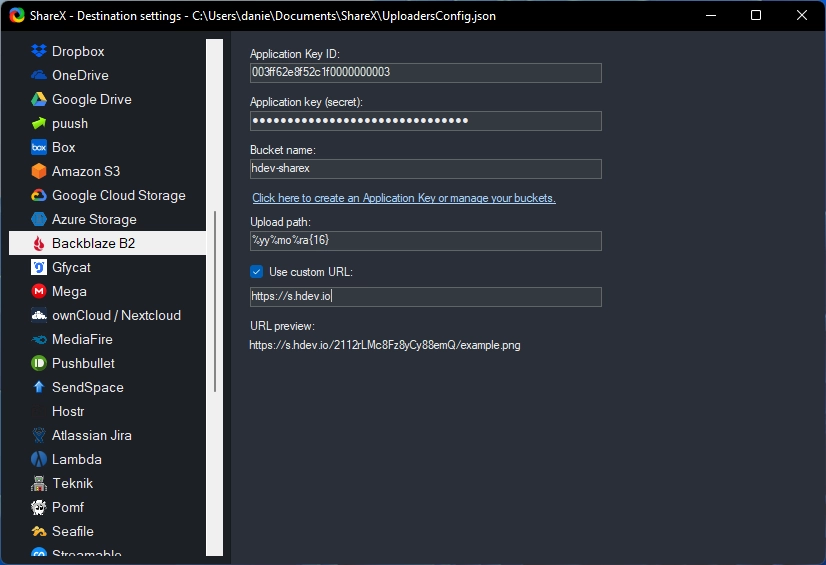Untick the Use custom URL checkbox
Viewport: 826px width, 565px height.
pyautogui.click(x=257, y=272)
